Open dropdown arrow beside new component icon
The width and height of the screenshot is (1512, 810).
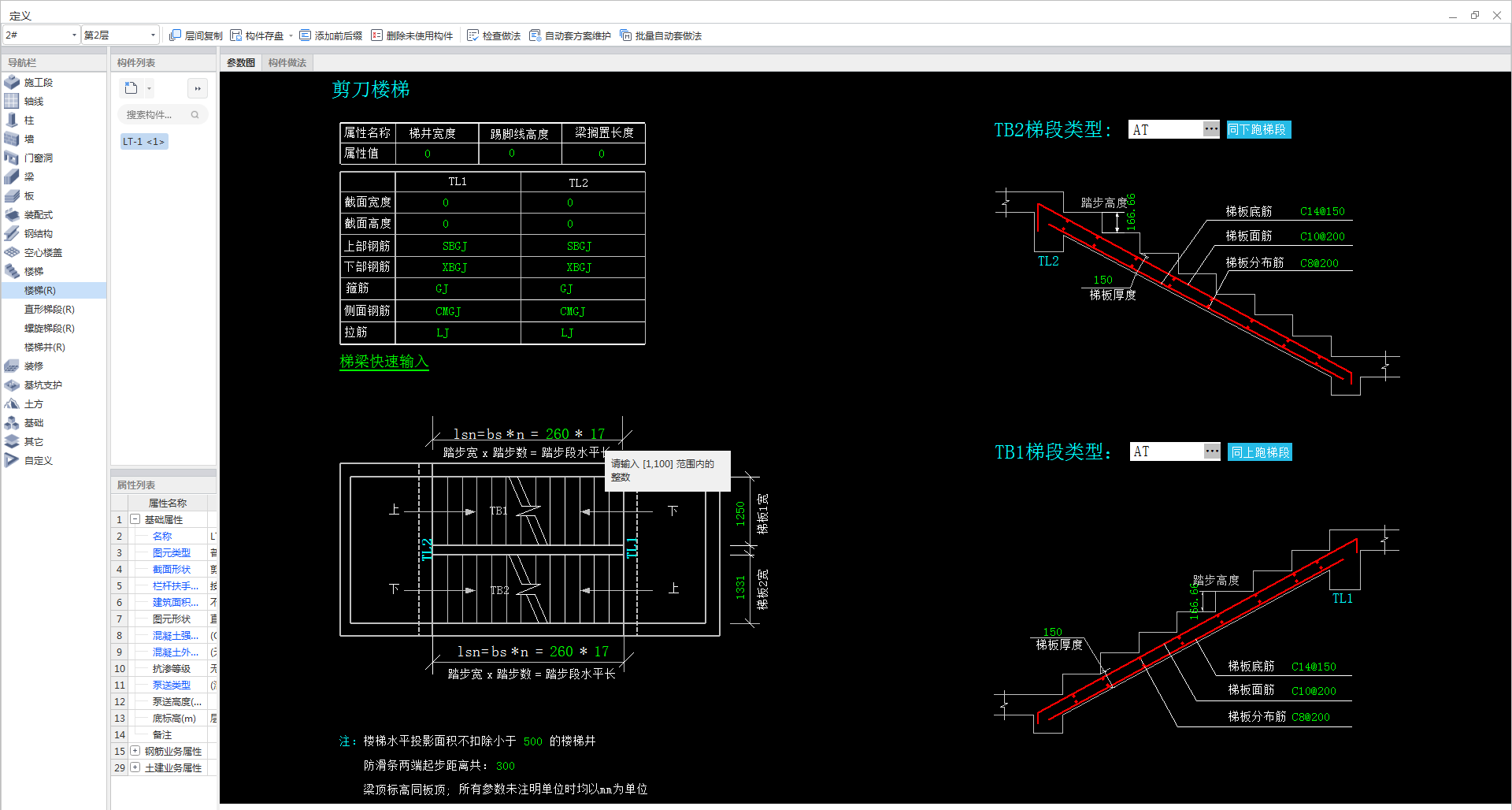coord(150,88)
